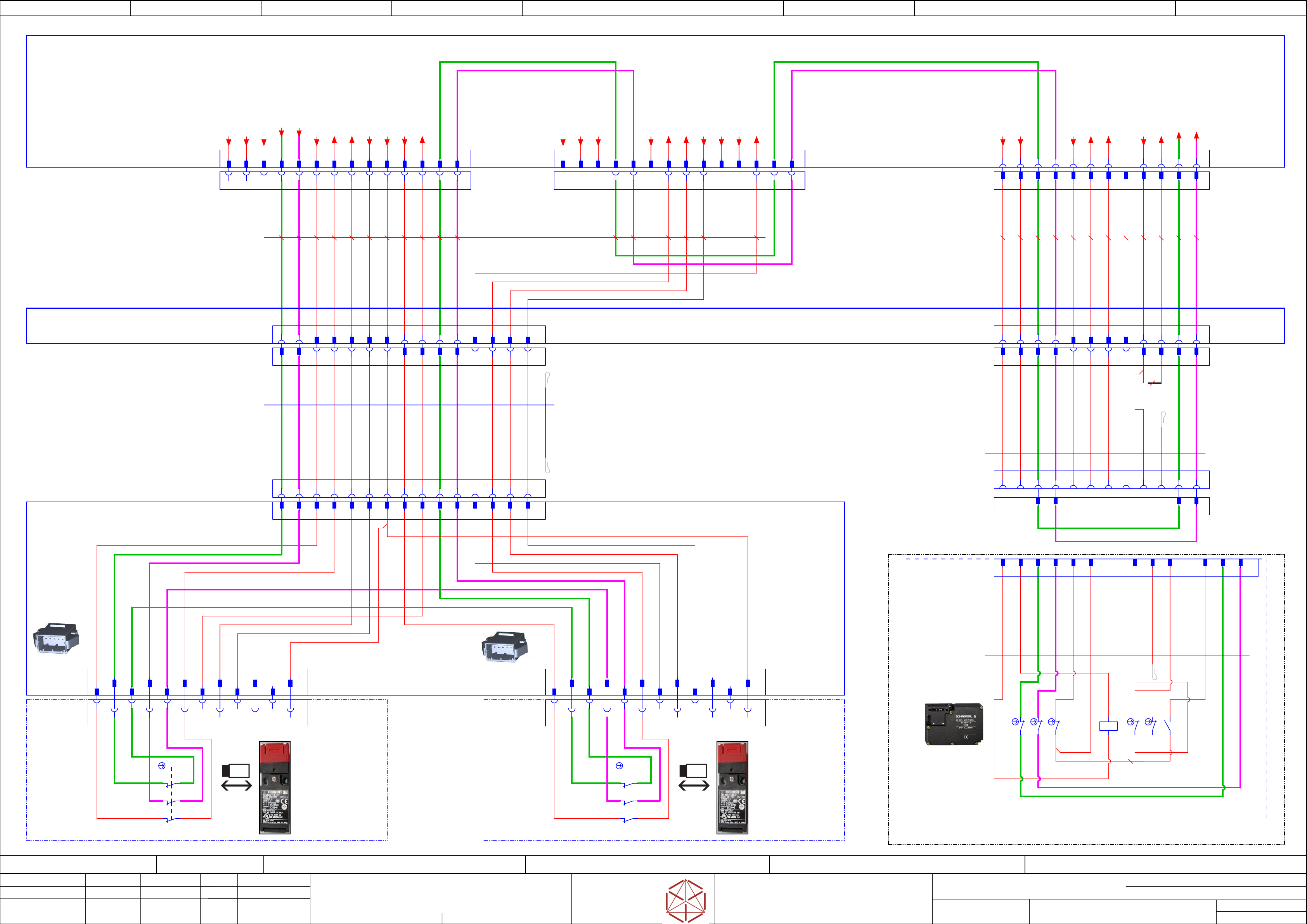Click the magenta wire loop below right terminal block
Image resolution: width=1307 pixels, height=924 pixels.
click(1125, 542)
